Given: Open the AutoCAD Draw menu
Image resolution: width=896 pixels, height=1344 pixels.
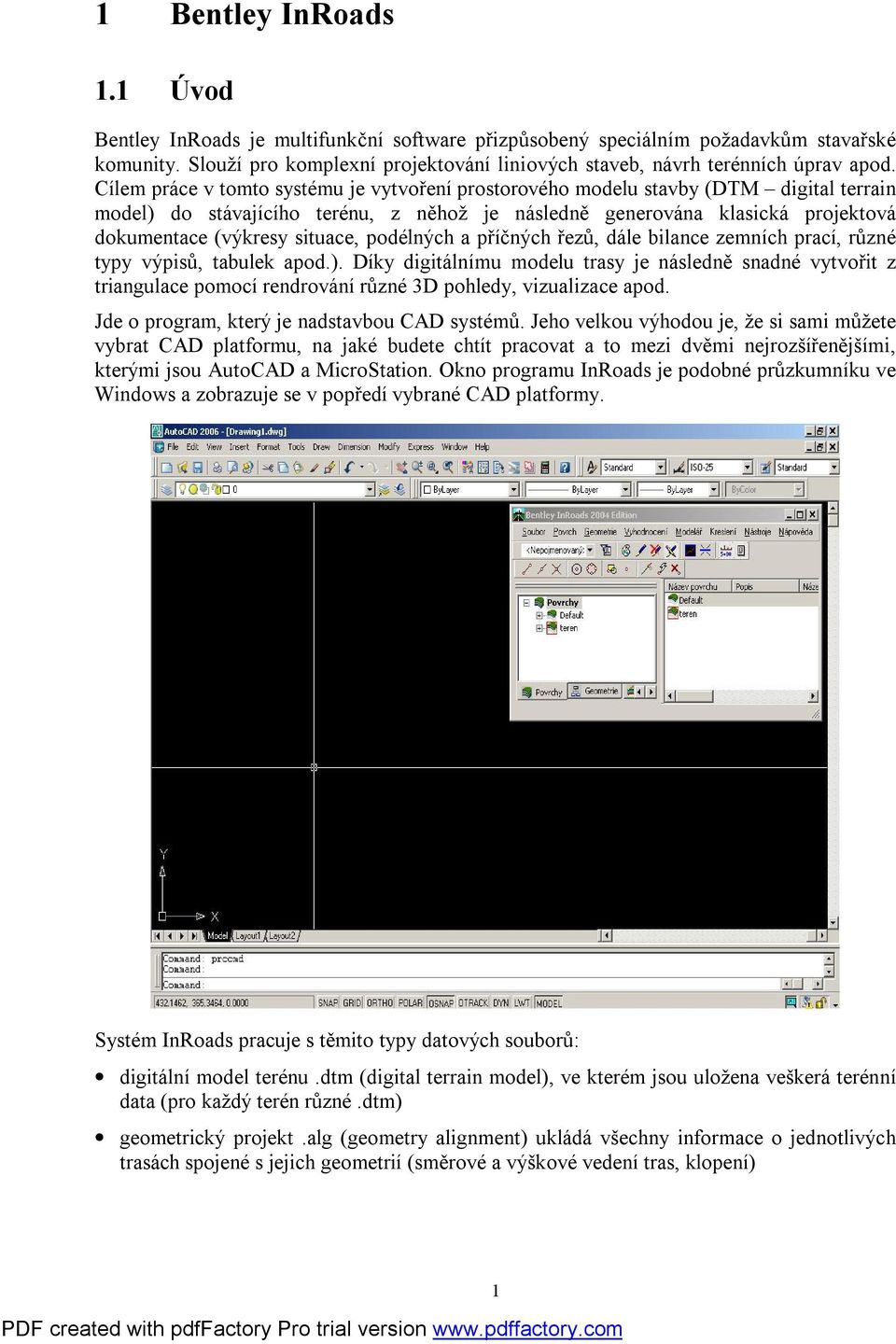Looking at the screenshot, I should (x=321, y=447).
